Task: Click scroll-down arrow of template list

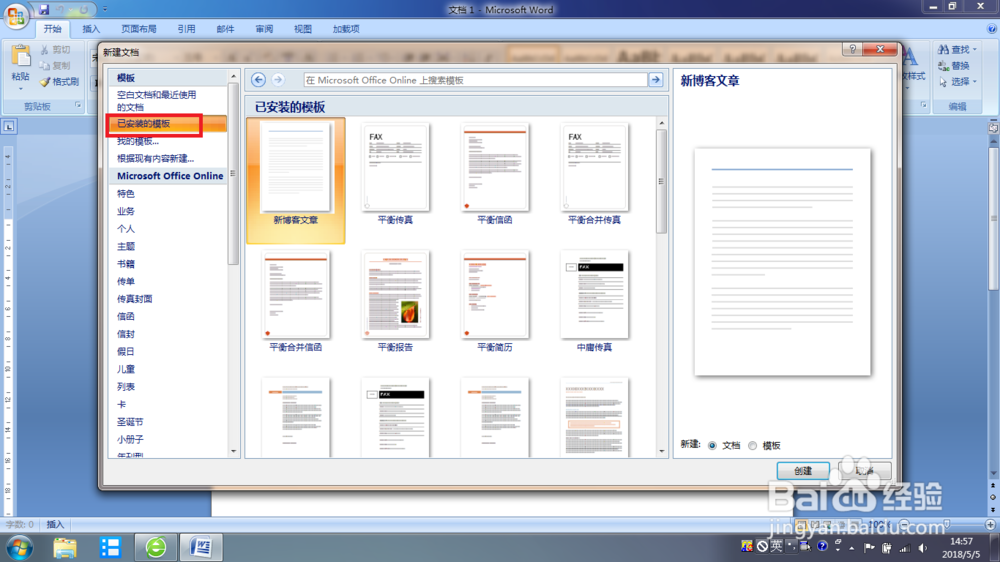Action: pos(661,451)
